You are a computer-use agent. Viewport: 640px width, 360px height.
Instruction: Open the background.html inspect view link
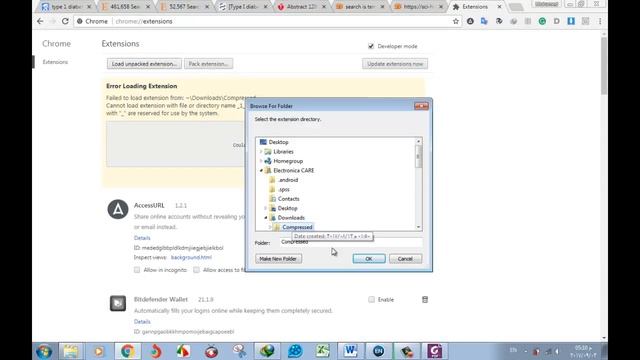point(191,257)
